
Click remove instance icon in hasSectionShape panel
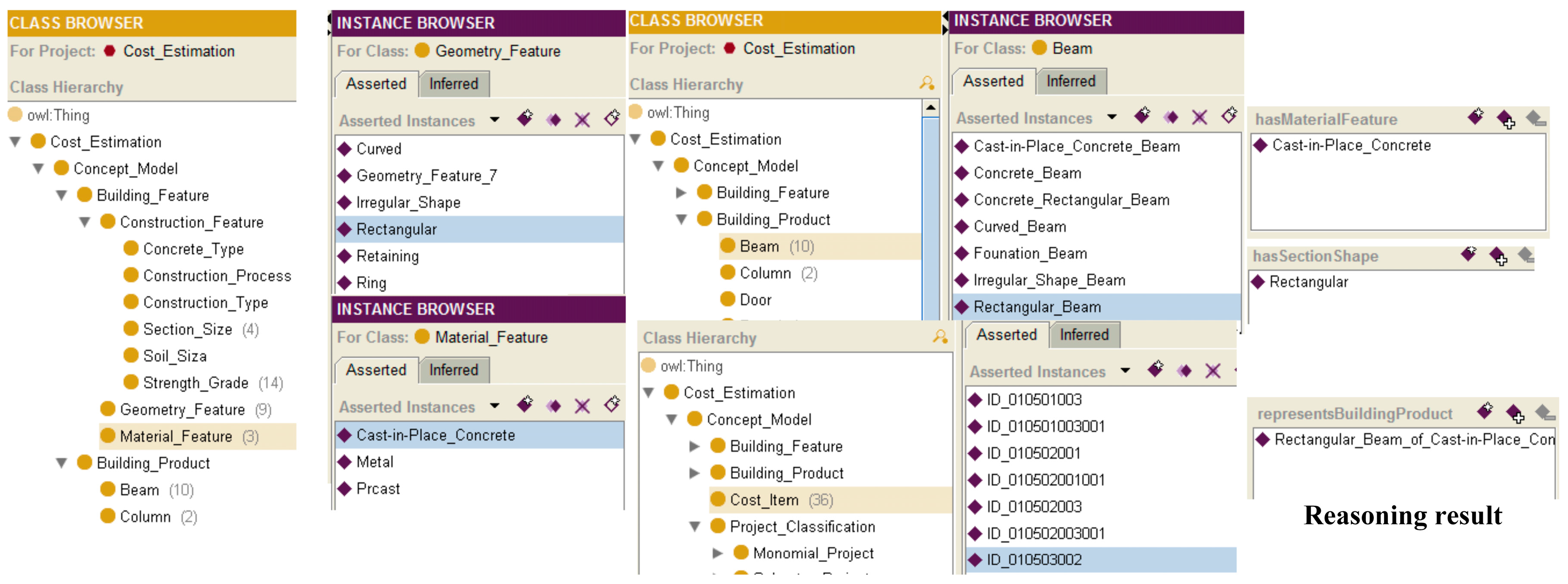(1526, 256)
